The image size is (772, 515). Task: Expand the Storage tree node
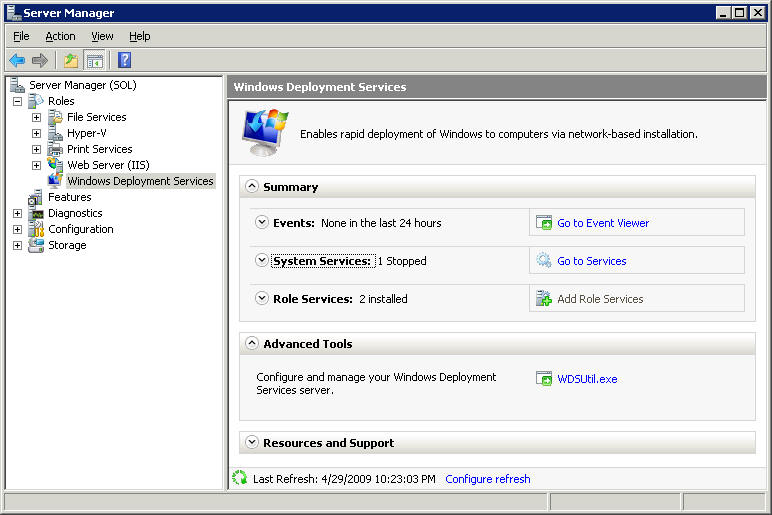(17, 245)
